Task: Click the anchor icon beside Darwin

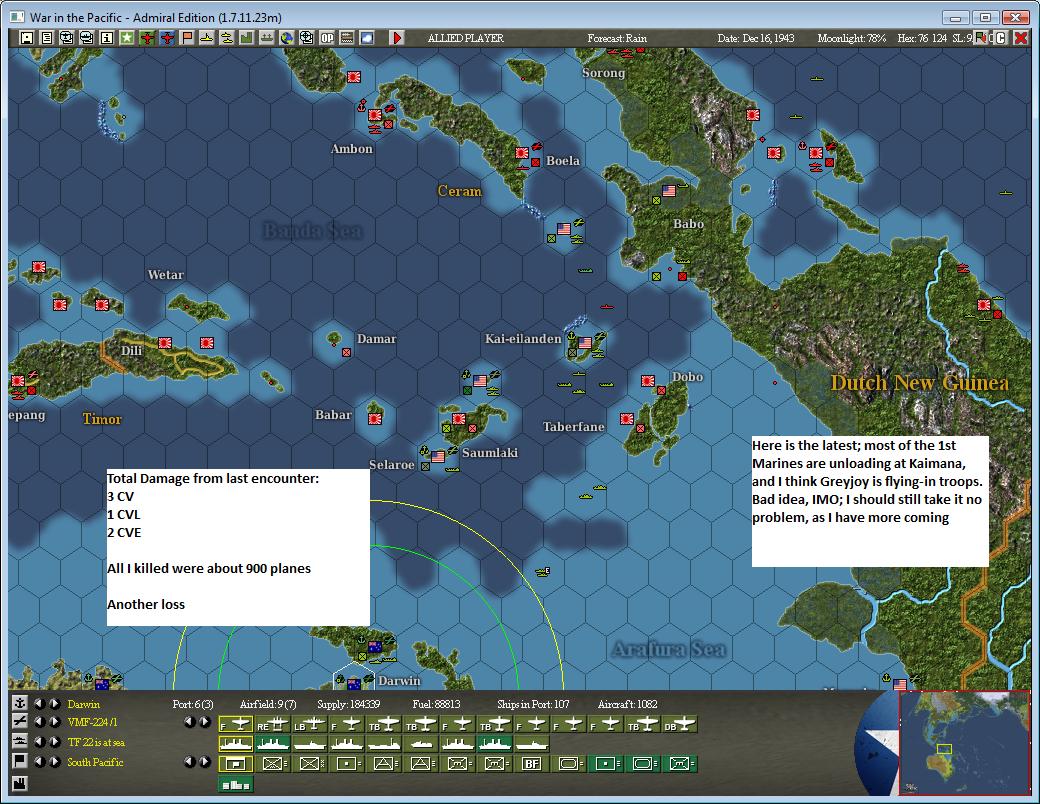Action: (x=20, y=703)
